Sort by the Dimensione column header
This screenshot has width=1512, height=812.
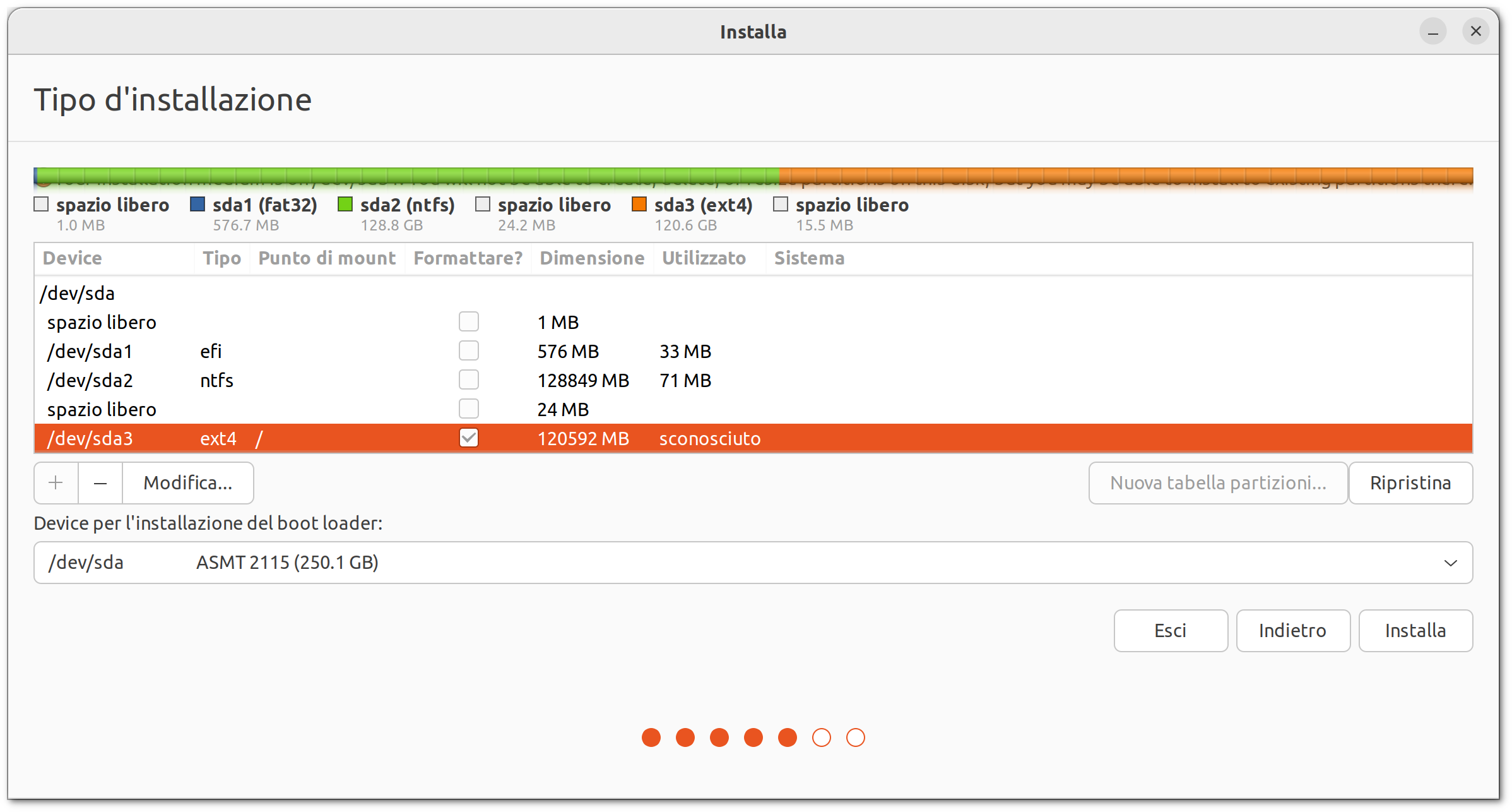click(591, 258)
